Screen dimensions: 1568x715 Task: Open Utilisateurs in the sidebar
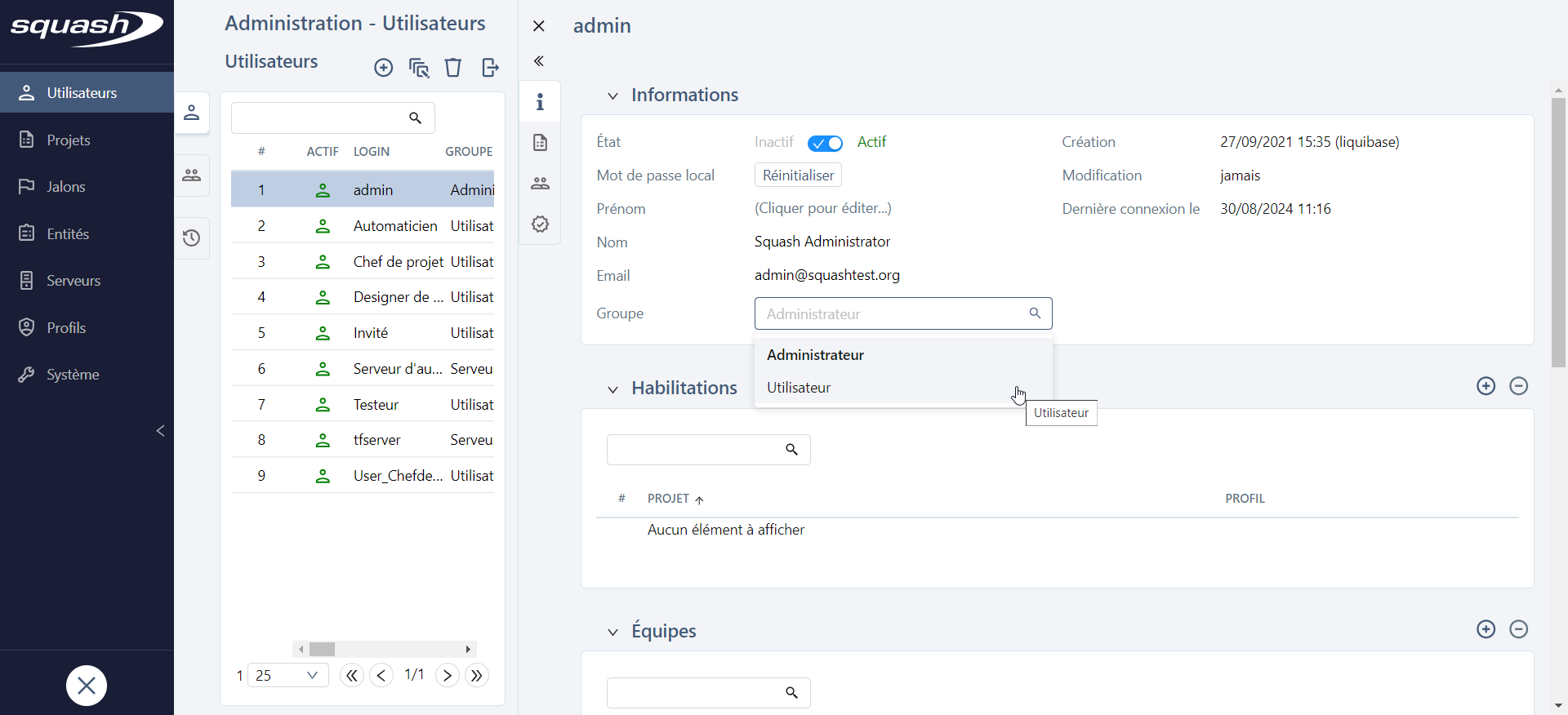tap(87, 93)
